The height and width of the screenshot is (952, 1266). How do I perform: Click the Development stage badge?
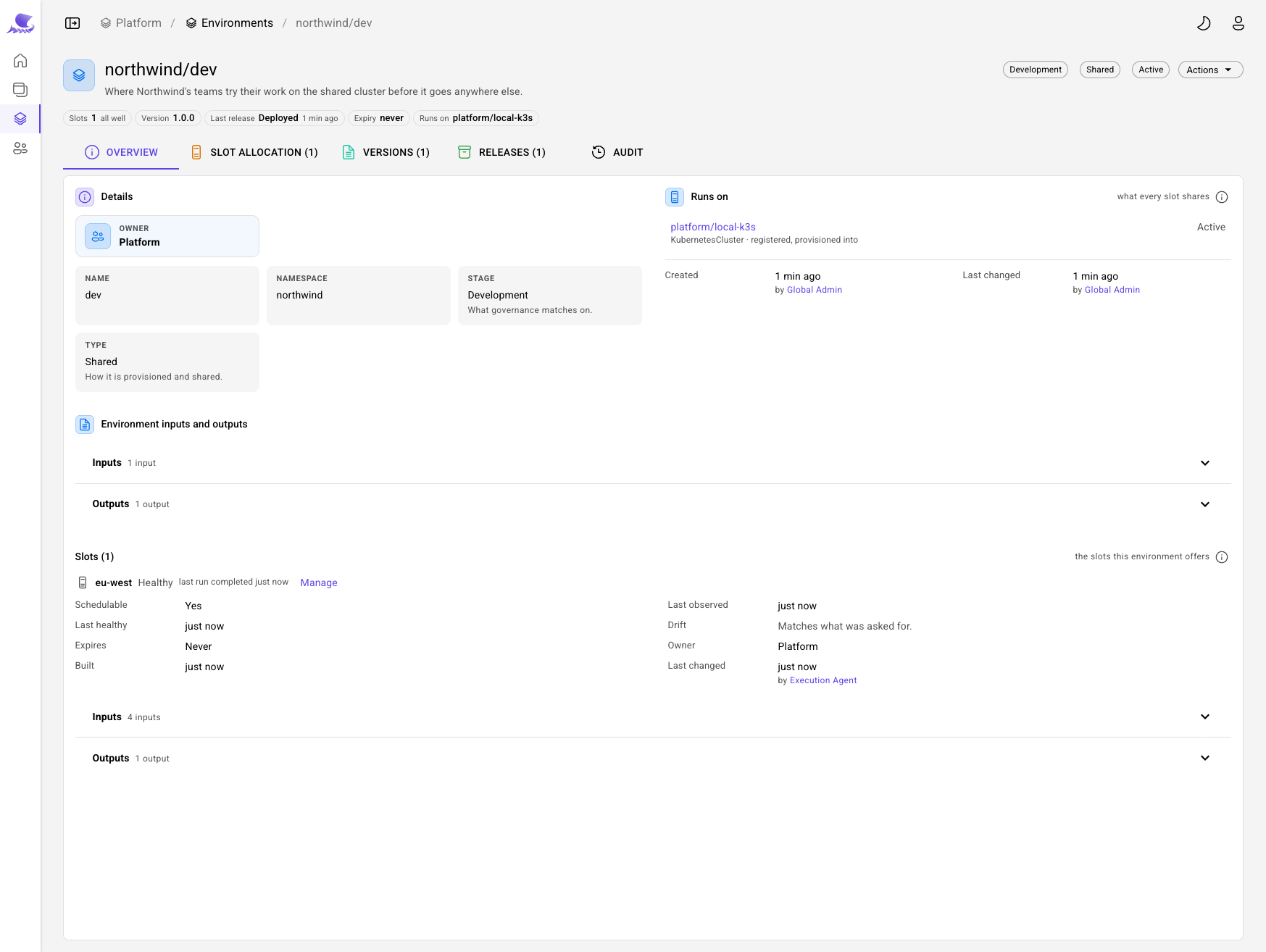(x=1036, y=70)
